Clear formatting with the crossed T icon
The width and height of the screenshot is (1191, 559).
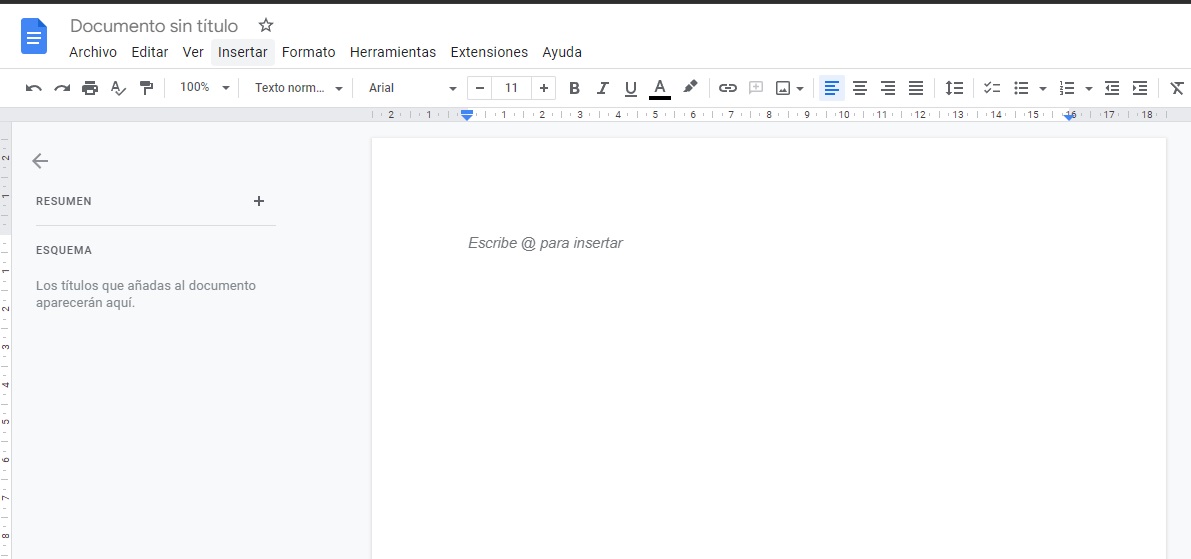coord(1177,88)
